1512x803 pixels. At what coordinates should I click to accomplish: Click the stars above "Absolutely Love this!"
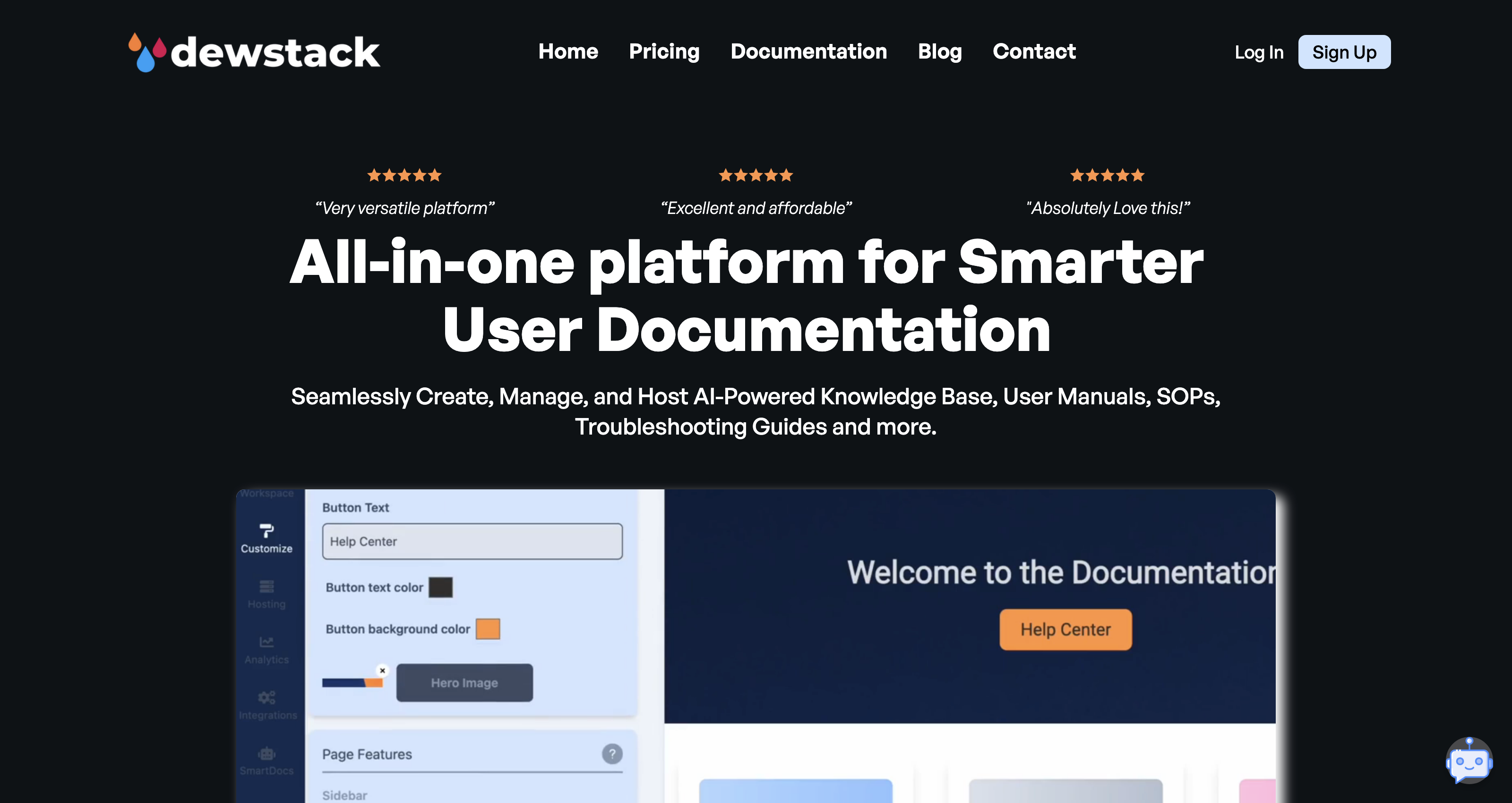pyautogui.click(x=1108, y=175)
